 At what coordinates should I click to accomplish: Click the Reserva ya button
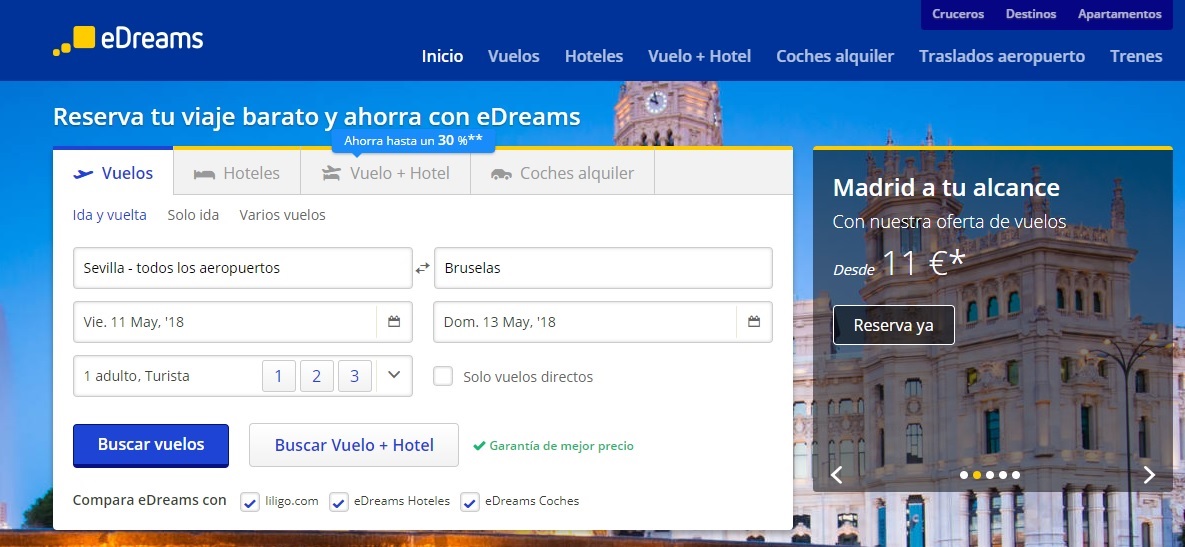tap(893, 325)
